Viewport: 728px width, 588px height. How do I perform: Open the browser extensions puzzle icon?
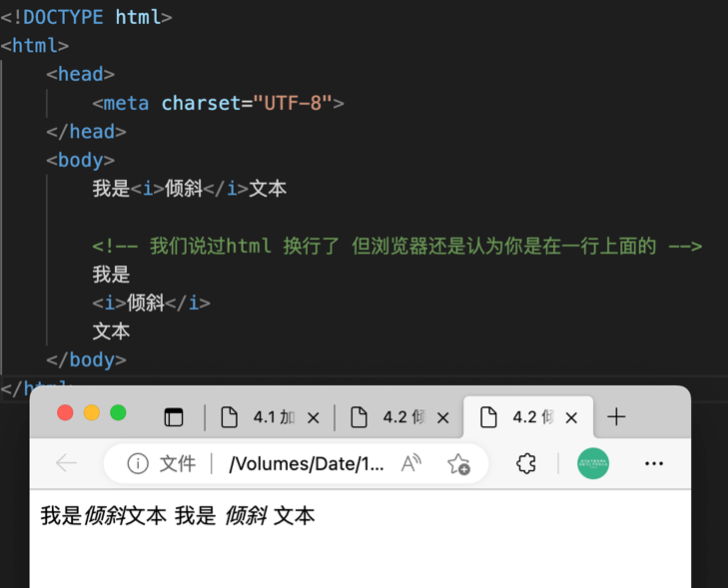526,464
